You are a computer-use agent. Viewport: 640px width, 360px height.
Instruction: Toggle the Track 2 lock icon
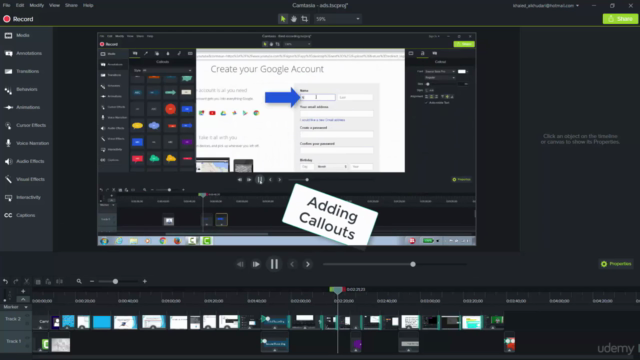pos(28,323)
